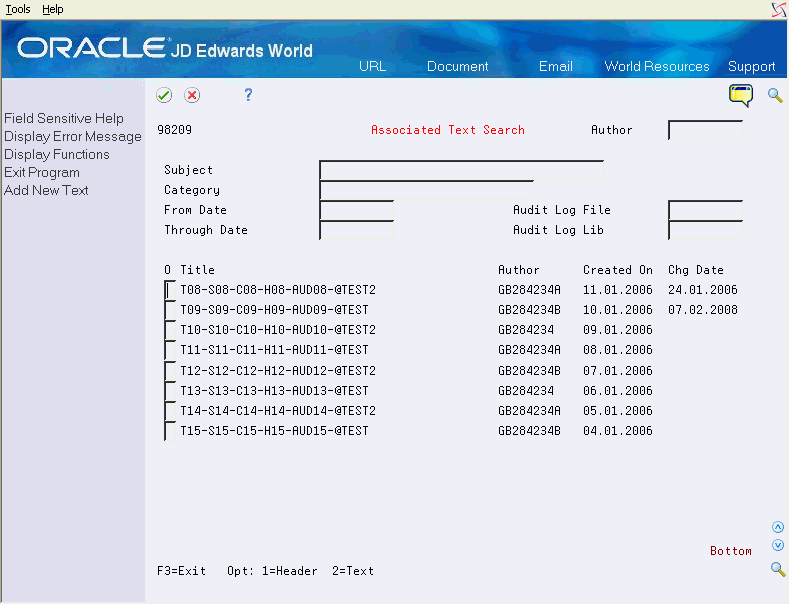Focus the Audit Log Lib field

click(705, 230)
